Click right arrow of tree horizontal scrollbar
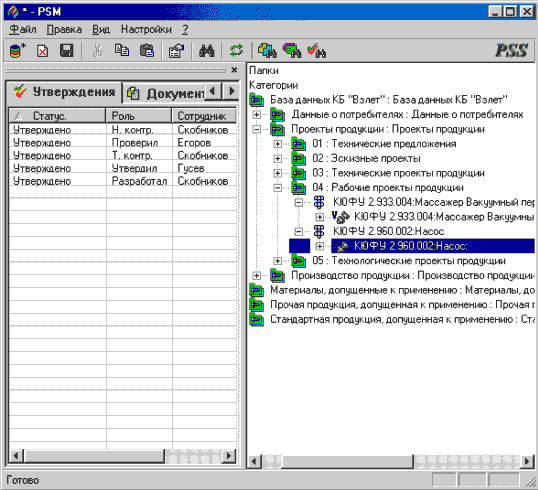Screen dimensions: 538x490 [x=528, y=462]
